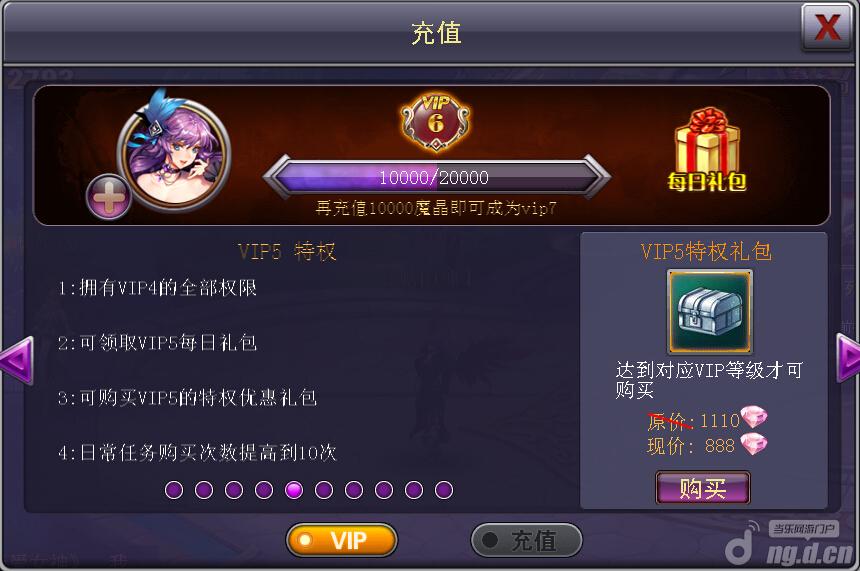Click the 再充值10000魔晶 vip7 hint text
Viewport: 860px width, 571px height.
click(436, 208)
